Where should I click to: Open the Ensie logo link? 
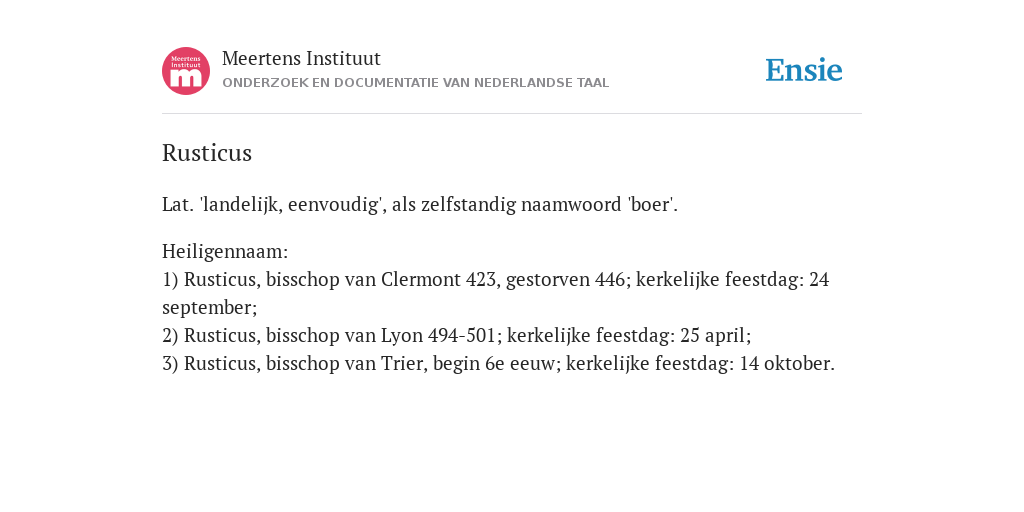tap(804, 70)
